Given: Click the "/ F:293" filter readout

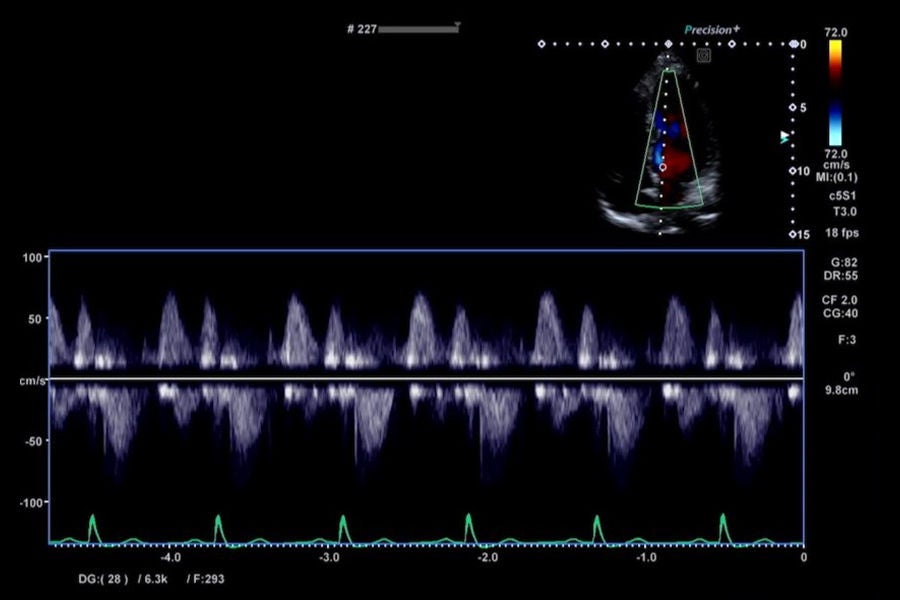Looking at the screenshot, I should click(x=205, y=579).
